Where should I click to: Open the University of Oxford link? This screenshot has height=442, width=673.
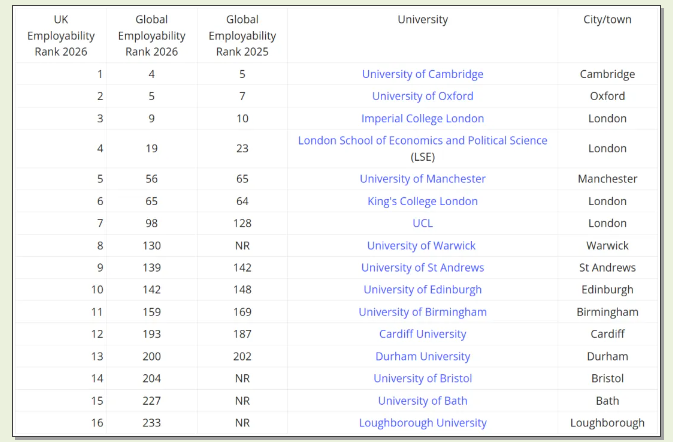pyautogui.click(x=422, y=96)
